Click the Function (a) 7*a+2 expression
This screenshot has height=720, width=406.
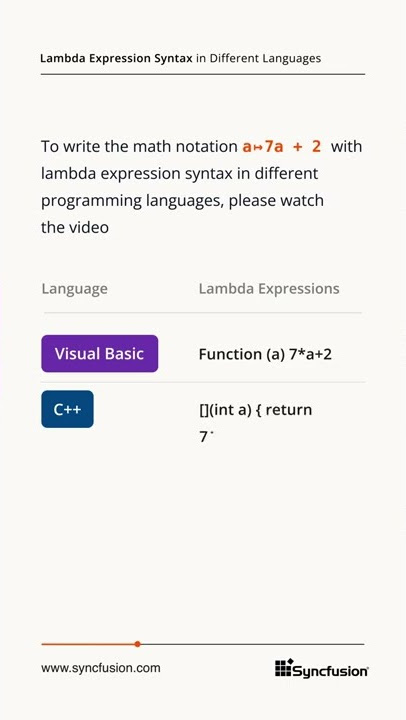pyautogui.click(x=265, y=354)
